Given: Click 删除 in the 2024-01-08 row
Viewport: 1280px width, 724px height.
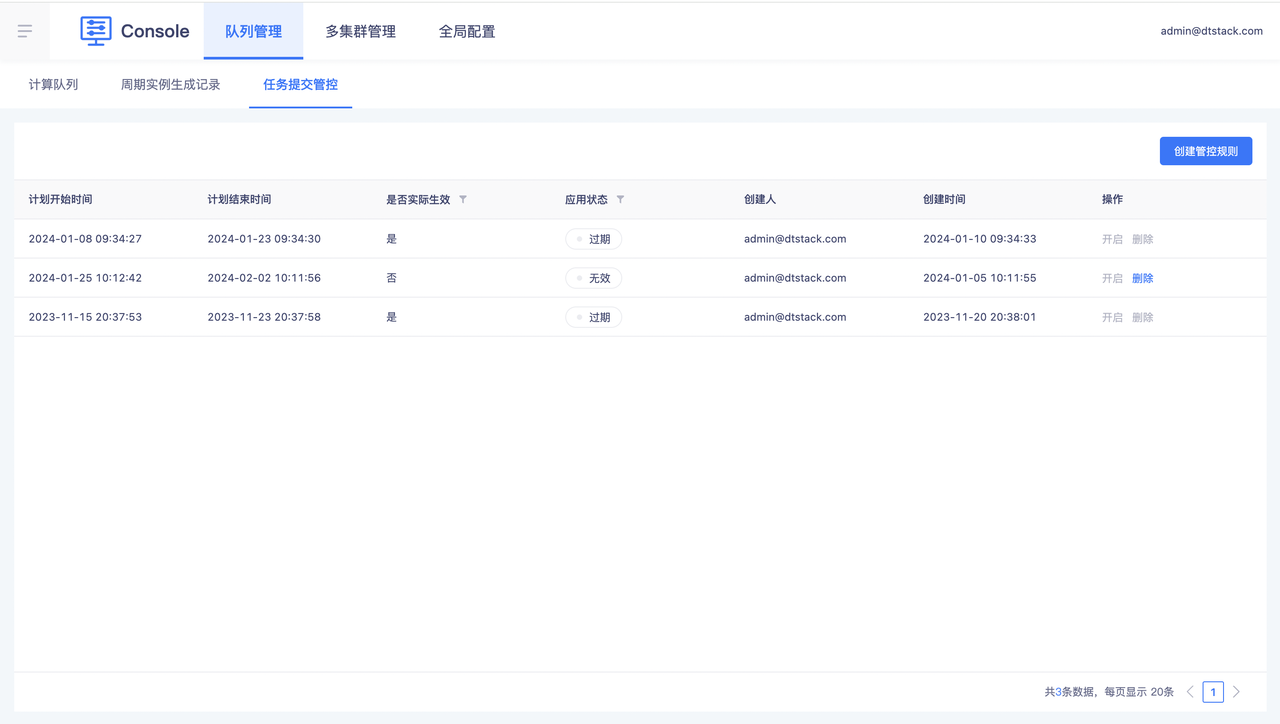Looking at the screenshot, I should tap(1142, 239).
